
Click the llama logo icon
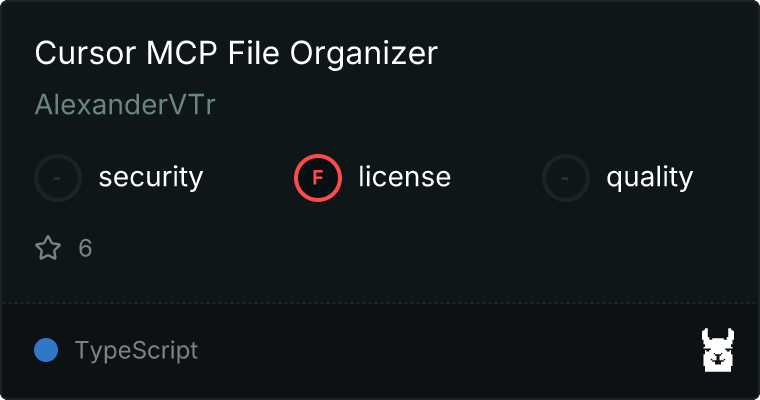pyautogui.click(x=718, y=350)
